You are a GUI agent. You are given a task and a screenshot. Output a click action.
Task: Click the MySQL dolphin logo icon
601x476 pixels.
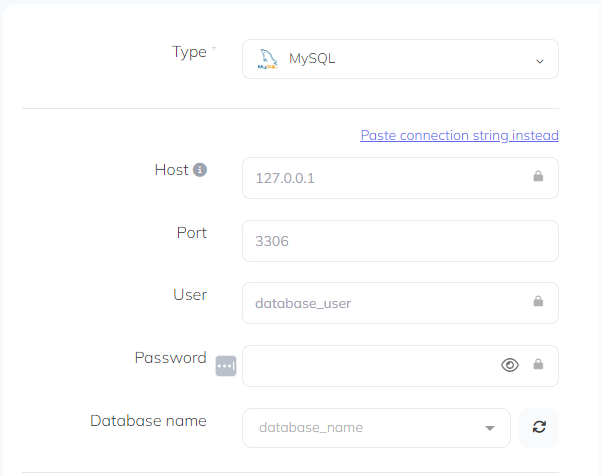tap(267, 59)
